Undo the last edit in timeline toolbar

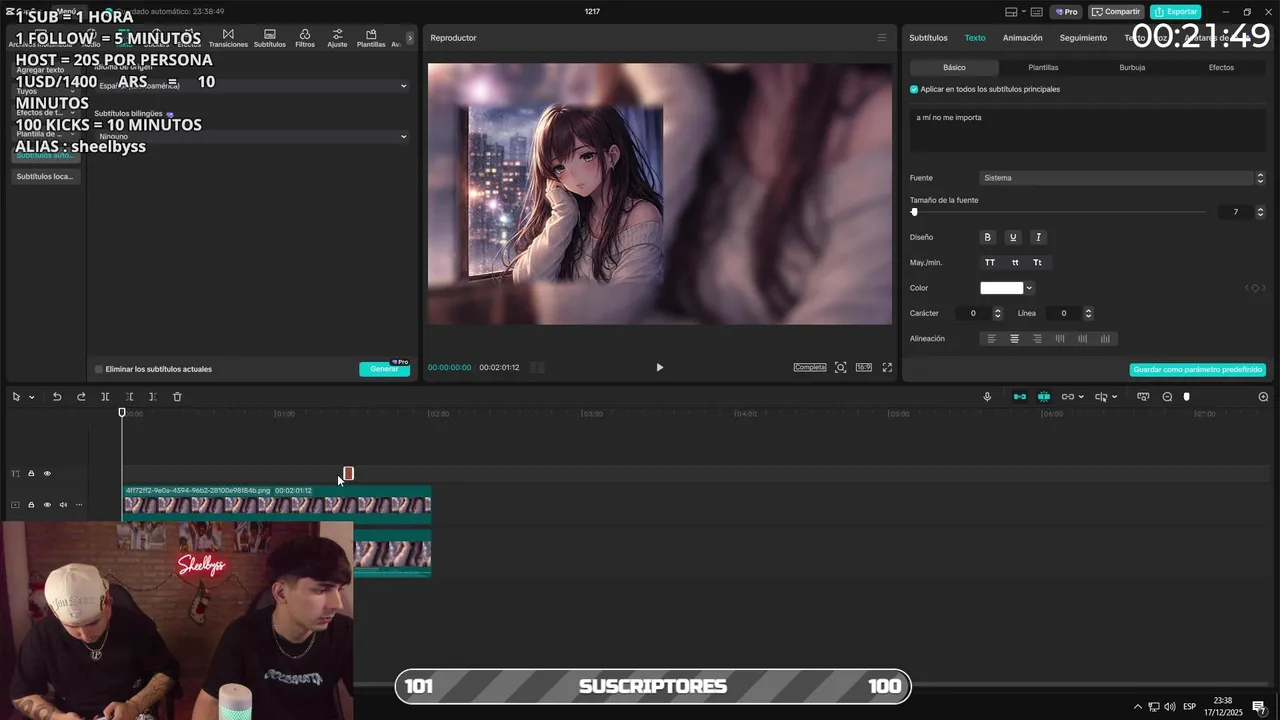click(x=57, y=397)
